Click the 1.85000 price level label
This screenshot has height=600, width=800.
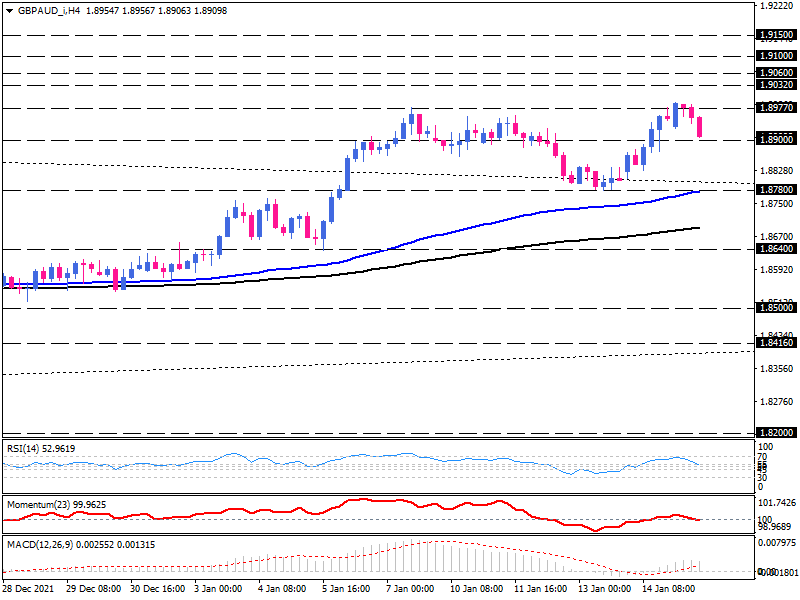[x=775, y=309]
